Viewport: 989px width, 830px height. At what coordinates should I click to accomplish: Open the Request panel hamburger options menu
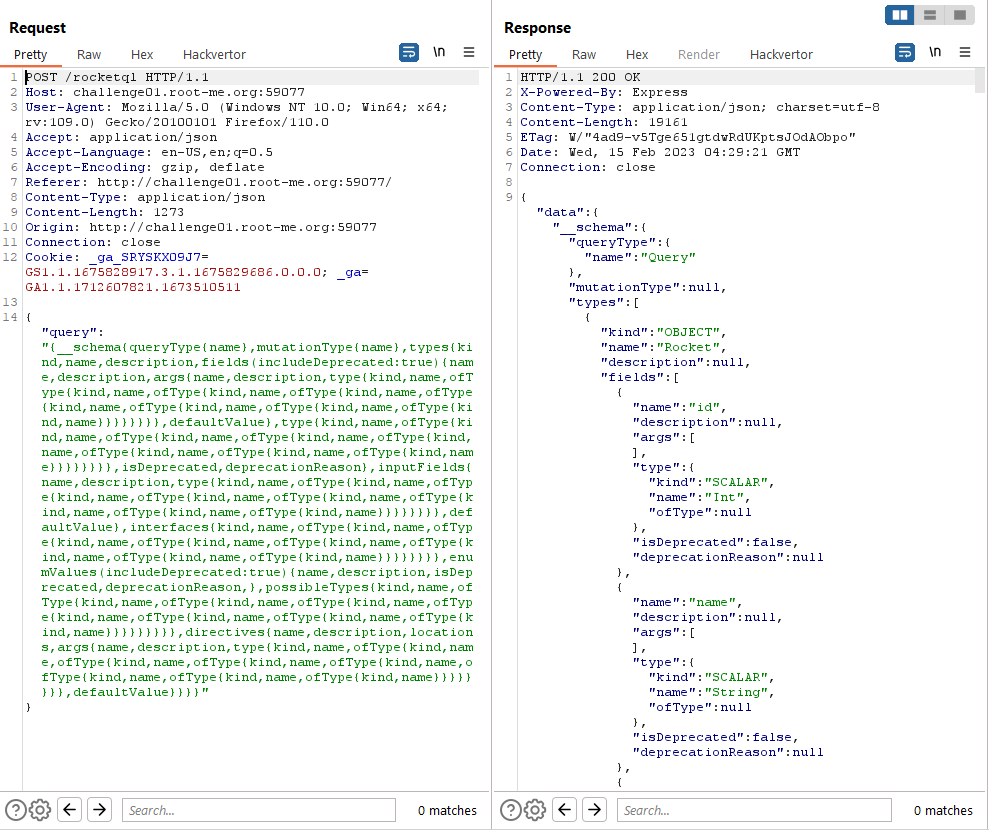pyautogui.click(x=469, y=53)
